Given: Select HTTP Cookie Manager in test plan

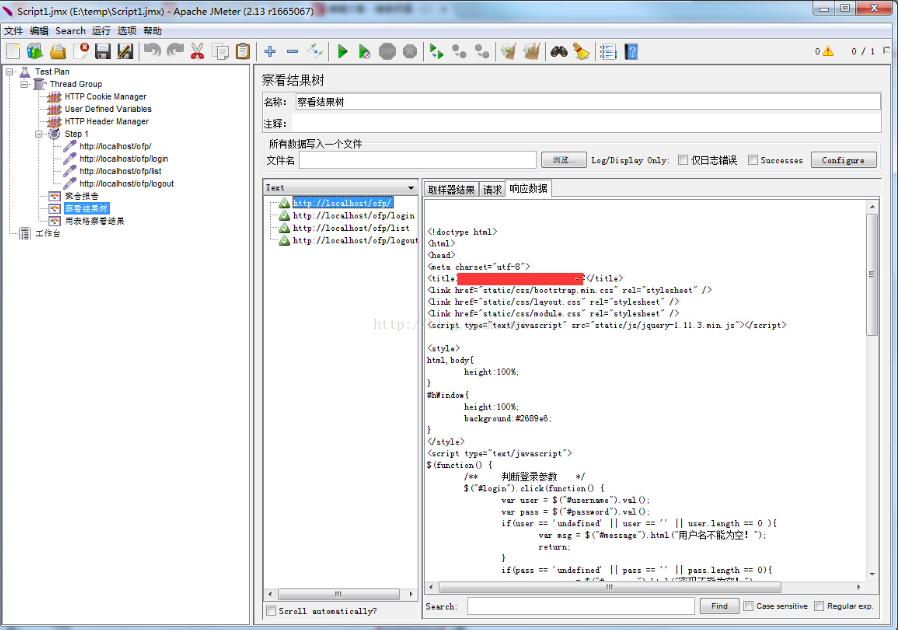Looking at the screenshot, I should [105, 97].
